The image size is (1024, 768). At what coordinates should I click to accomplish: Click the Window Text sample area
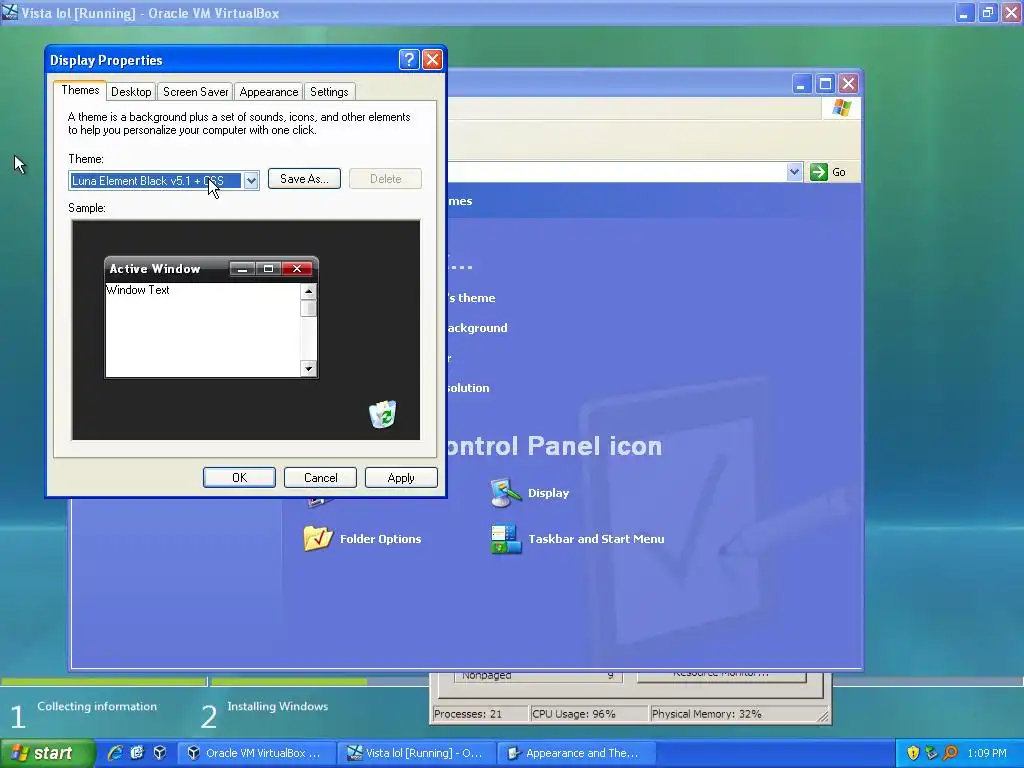pyautogui.click(x=202, y=330)
